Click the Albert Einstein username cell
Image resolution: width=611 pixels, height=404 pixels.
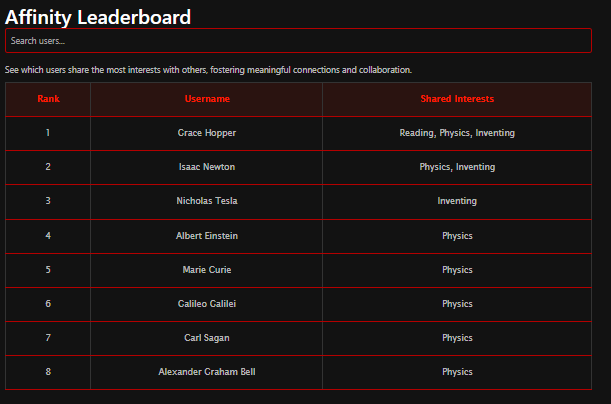[x=207, y=236]
